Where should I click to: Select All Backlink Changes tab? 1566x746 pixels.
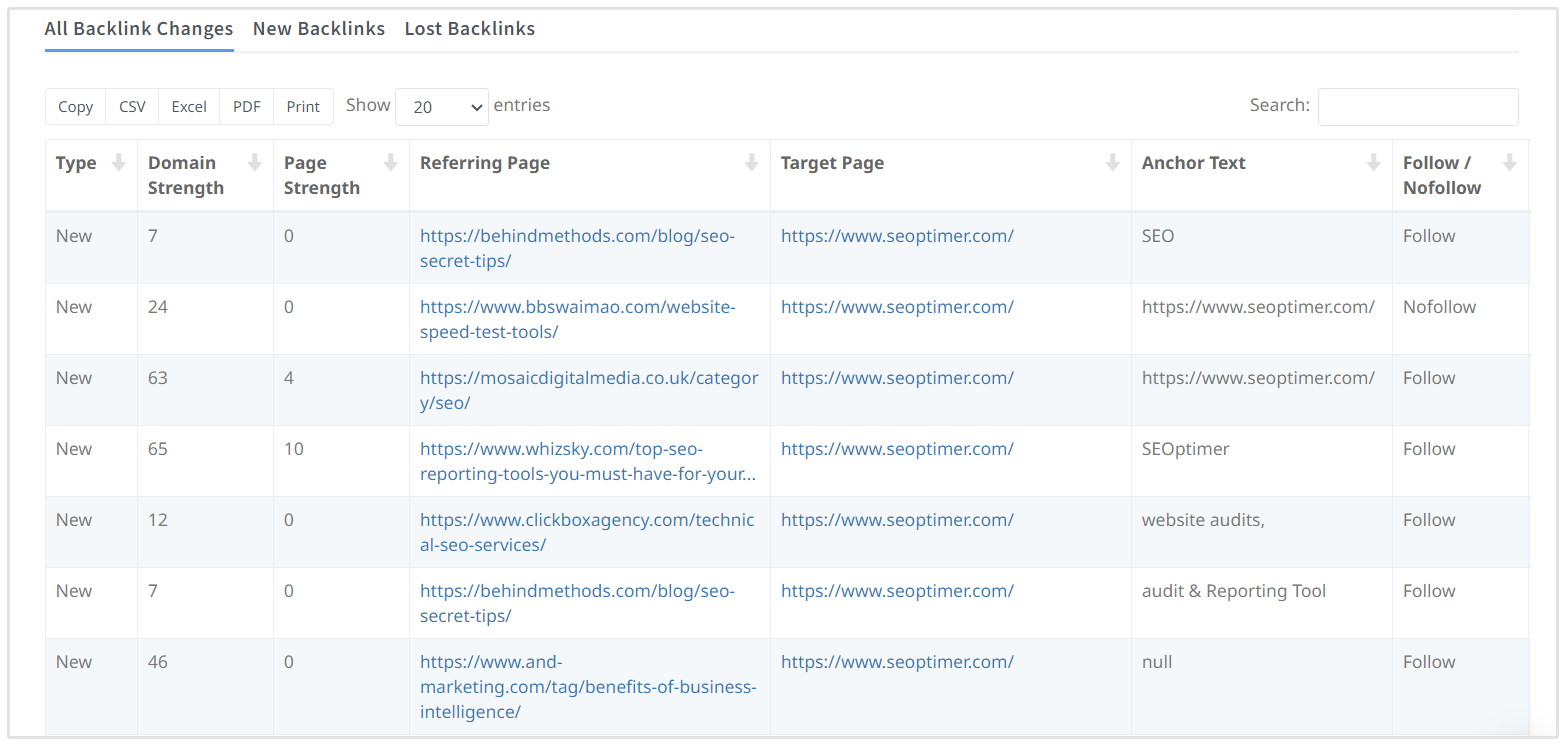coord(139,29)
